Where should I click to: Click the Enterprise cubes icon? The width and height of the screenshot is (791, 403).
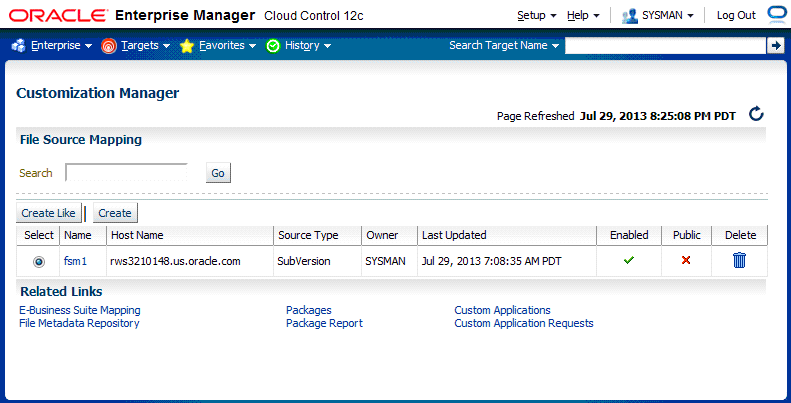click(x=19, y=45)
